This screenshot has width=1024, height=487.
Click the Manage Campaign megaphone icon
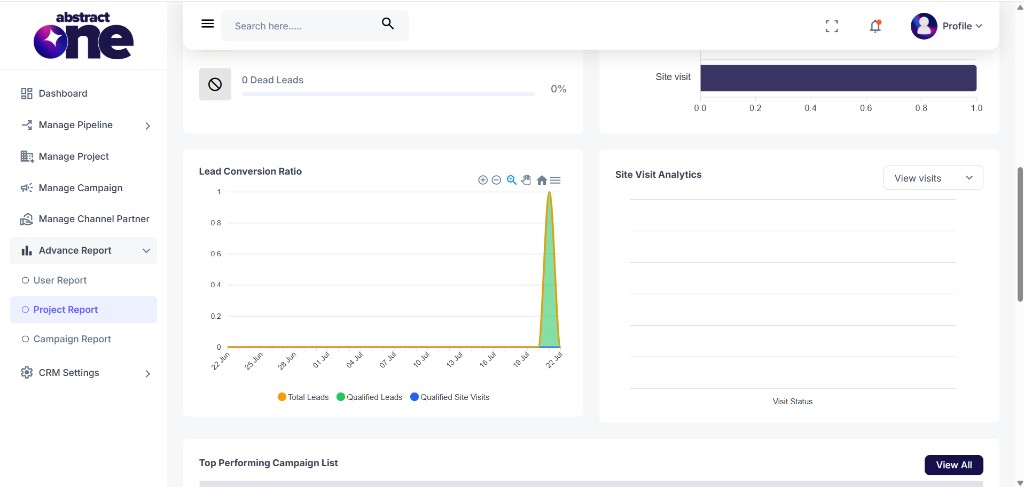tap(27, 187)
